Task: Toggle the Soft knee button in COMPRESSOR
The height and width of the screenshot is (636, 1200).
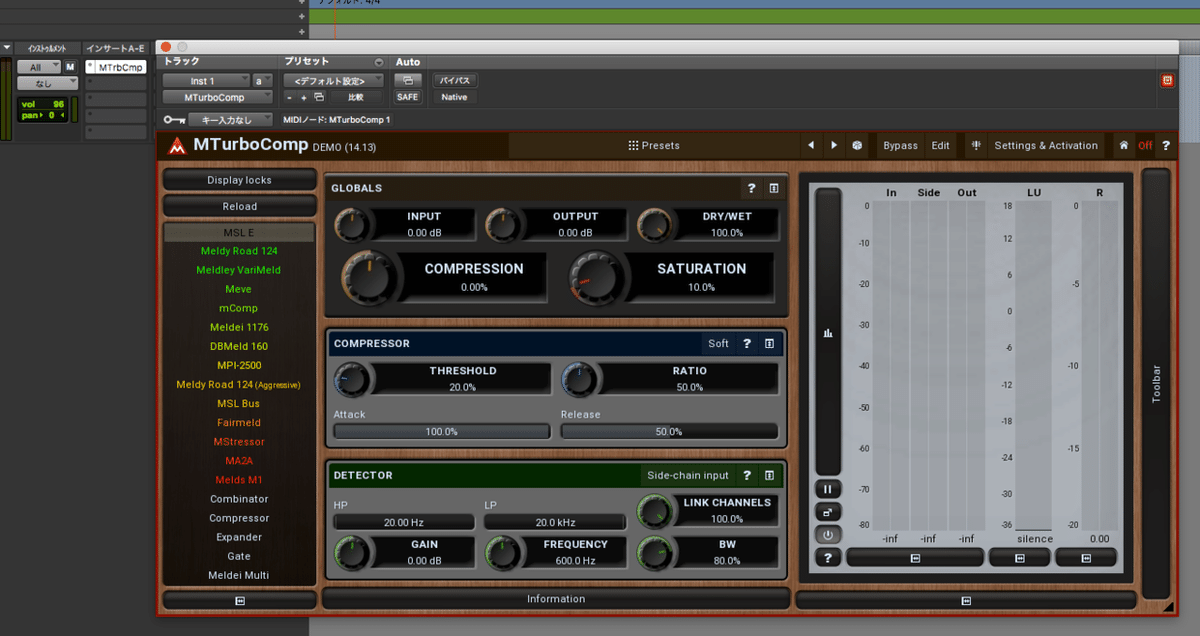Action: click(718, 343)
